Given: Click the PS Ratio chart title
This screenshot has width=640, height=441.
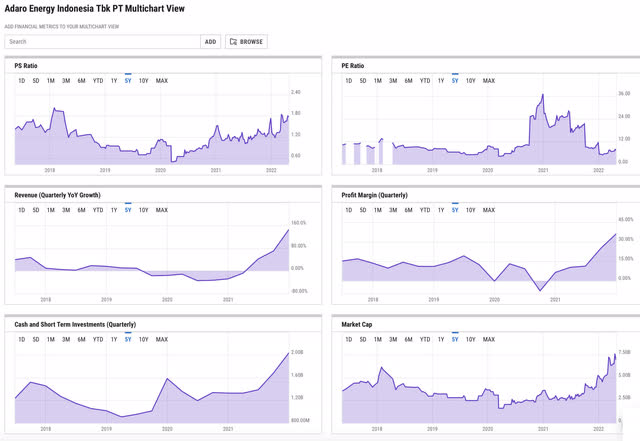Looking at the screenshot, I should (x=26, y=66).
